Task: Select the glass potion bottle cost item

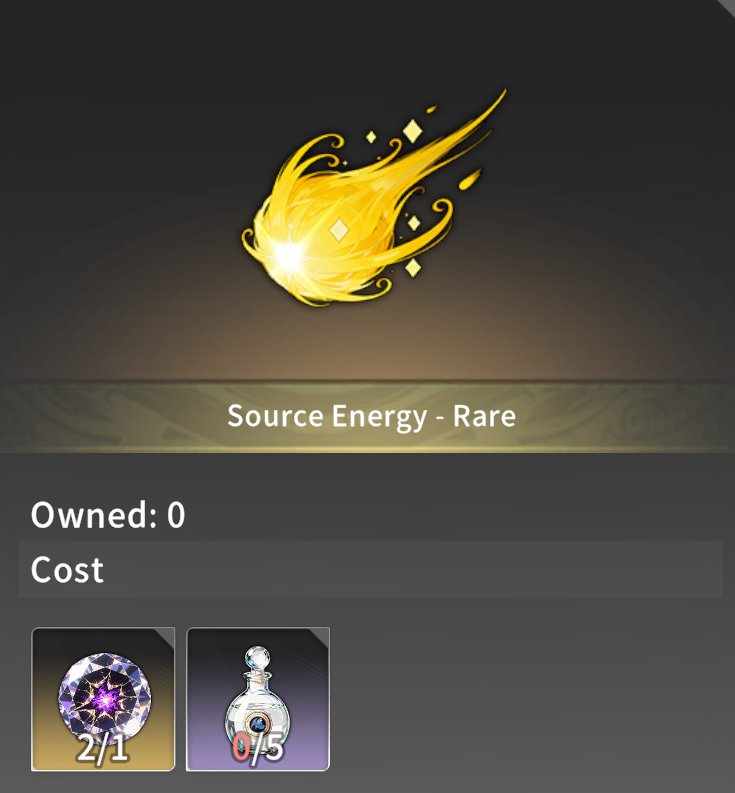Action: click(258, 698)
